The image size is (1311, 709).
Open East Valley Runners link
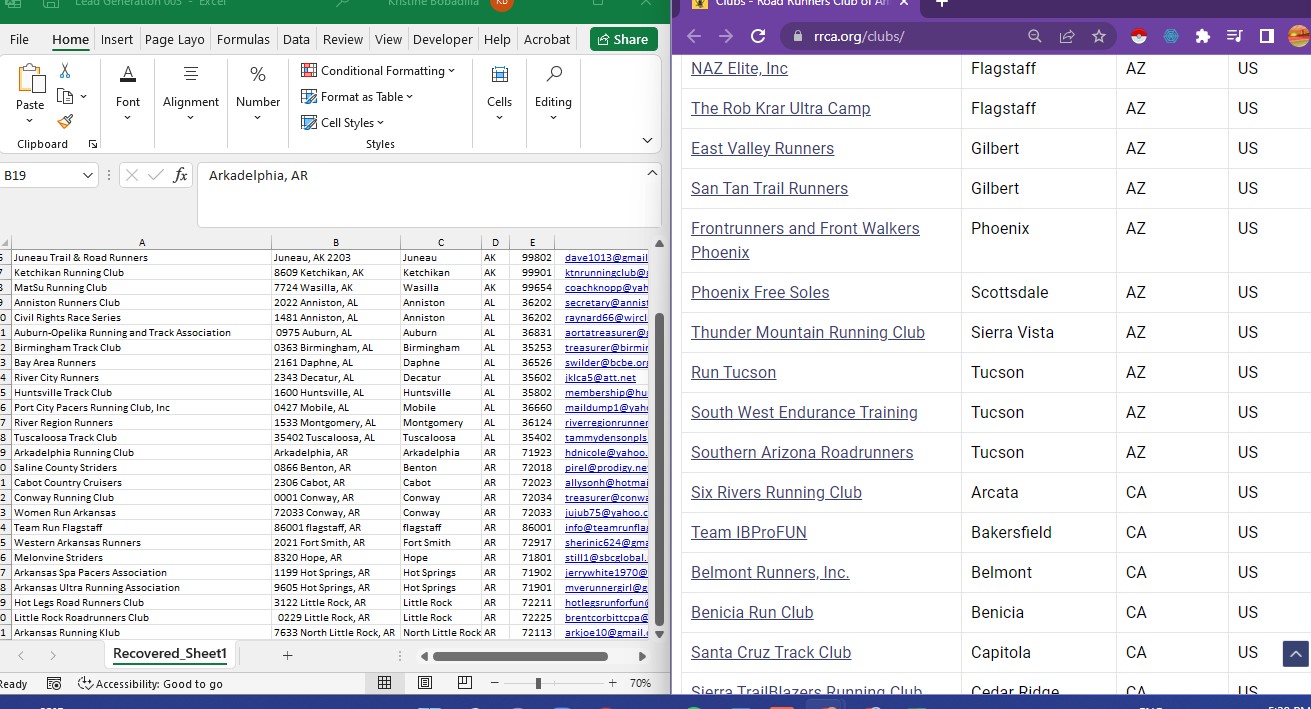[762, 148]
